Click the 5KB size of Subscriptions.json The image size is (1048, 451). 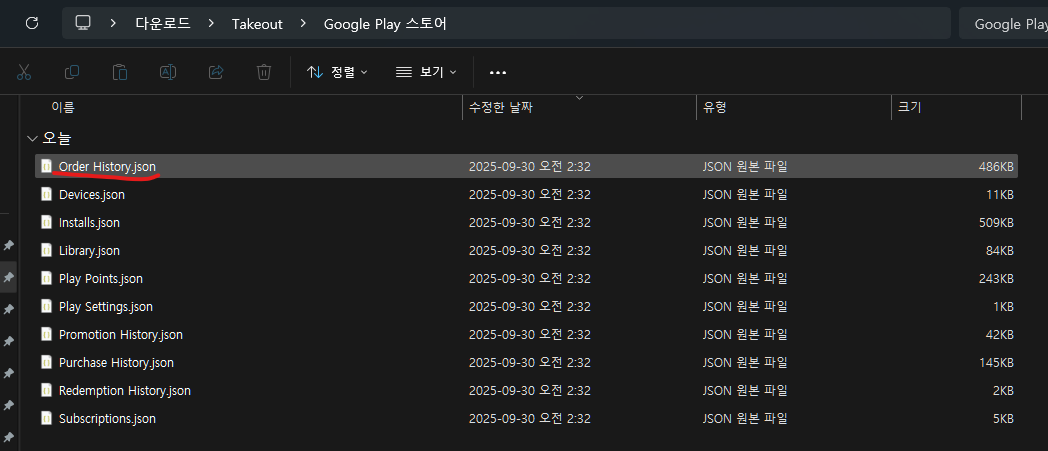tap(1003, 419)
